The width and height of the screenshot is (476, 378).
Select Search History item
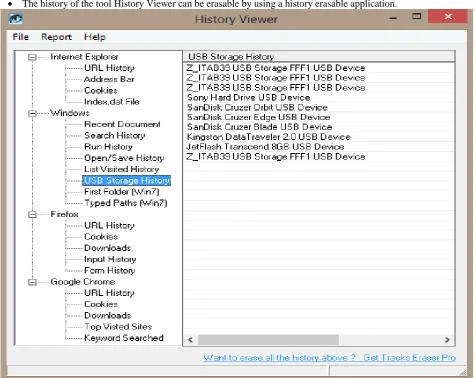115,136
